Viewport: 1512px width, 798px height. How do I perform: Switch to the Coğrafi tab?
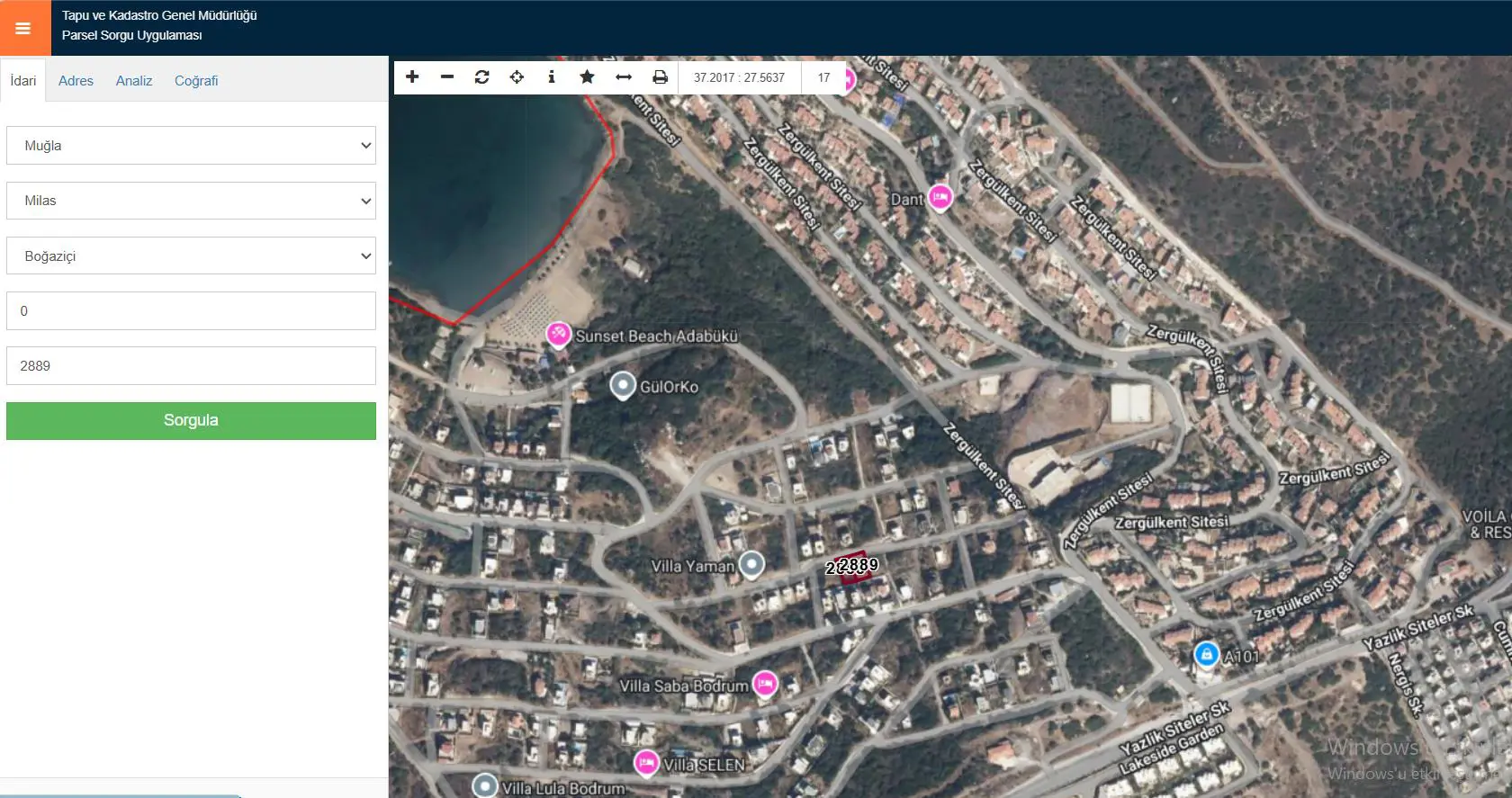pos(196,81)
